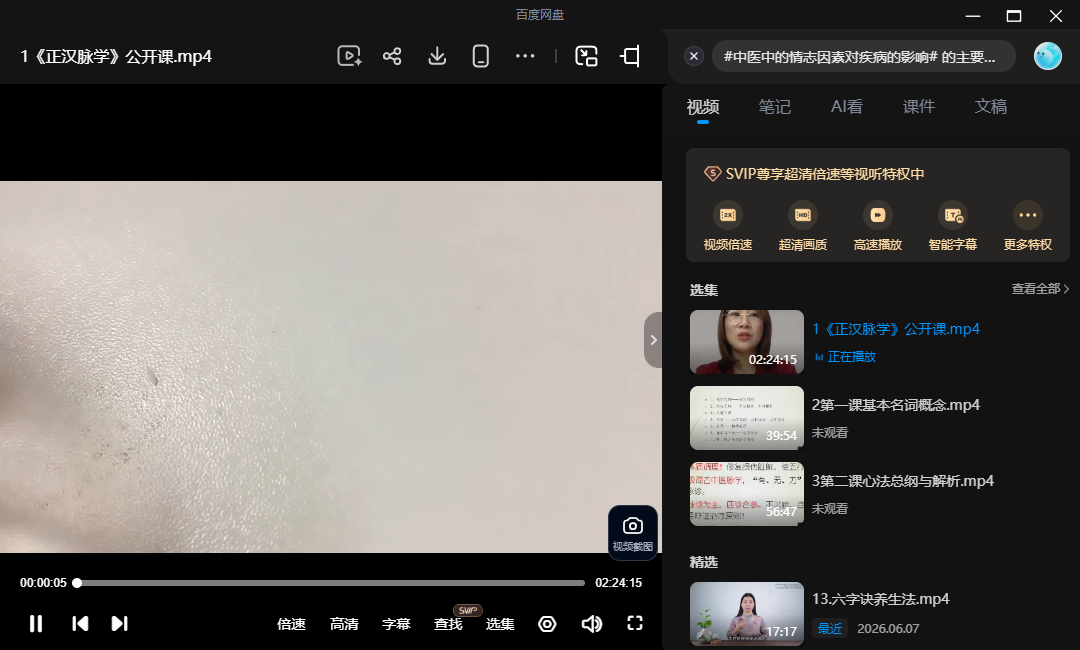Open the AI看 tab
Screen dimensions: 1080x650
click(847, 107)
